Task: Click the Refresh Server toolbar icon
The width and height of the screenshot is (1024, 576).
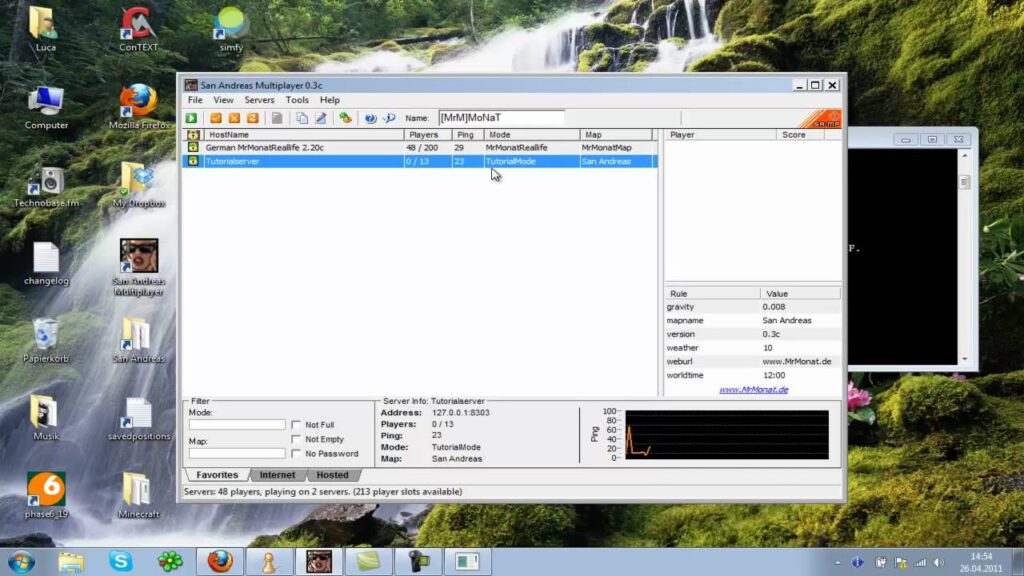Action: click(252, 118)
